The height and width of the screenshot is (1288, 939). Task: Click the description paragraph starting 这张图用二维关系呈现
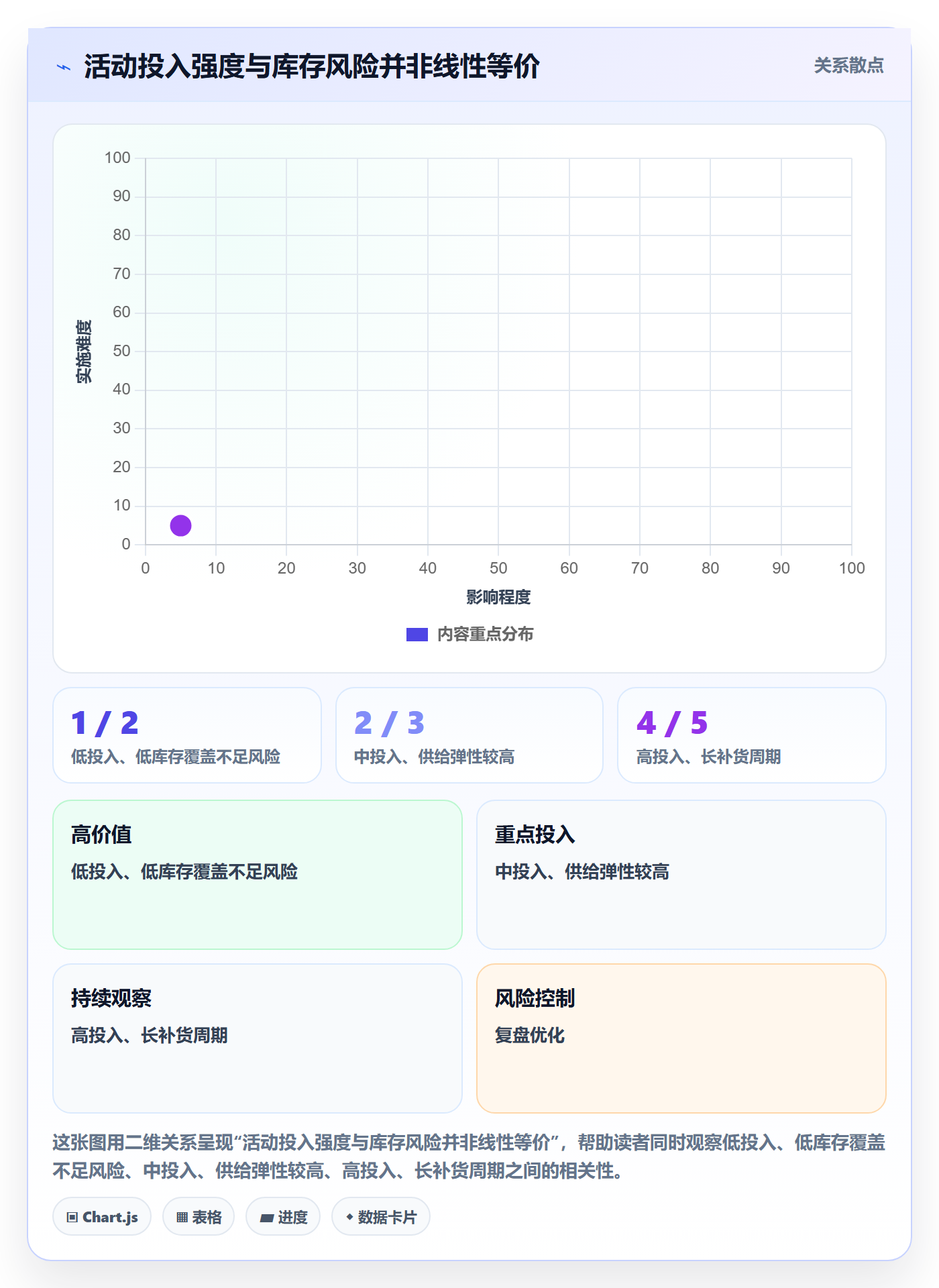pos(469,1157)
